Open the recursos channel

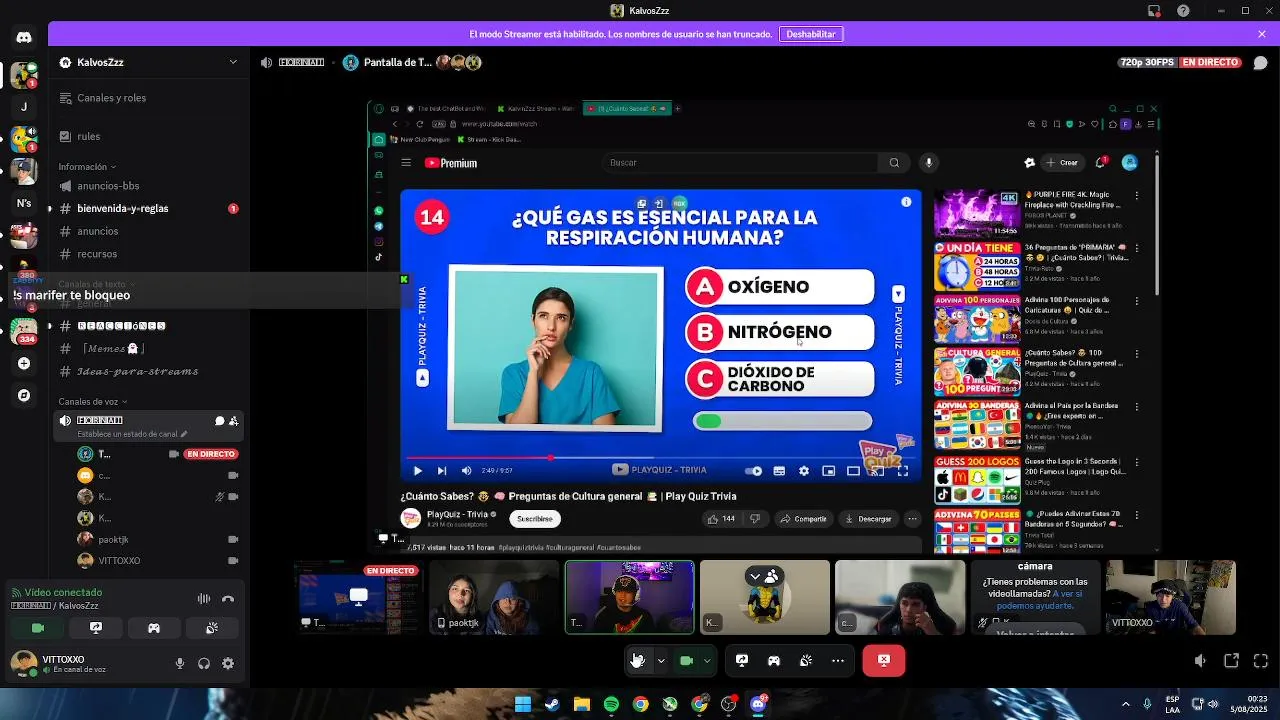150,254
